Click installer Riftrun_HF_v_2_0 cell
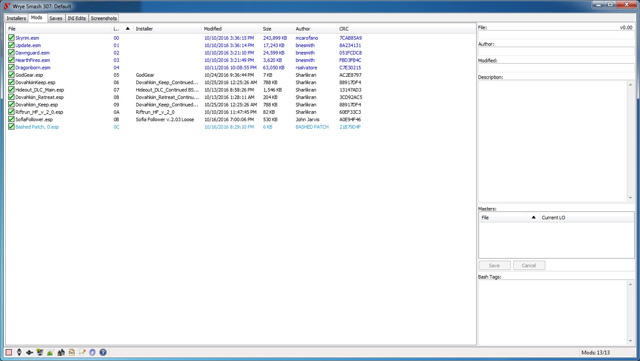Viewport: 640px width, 361px height. click(x=155, y=112)
